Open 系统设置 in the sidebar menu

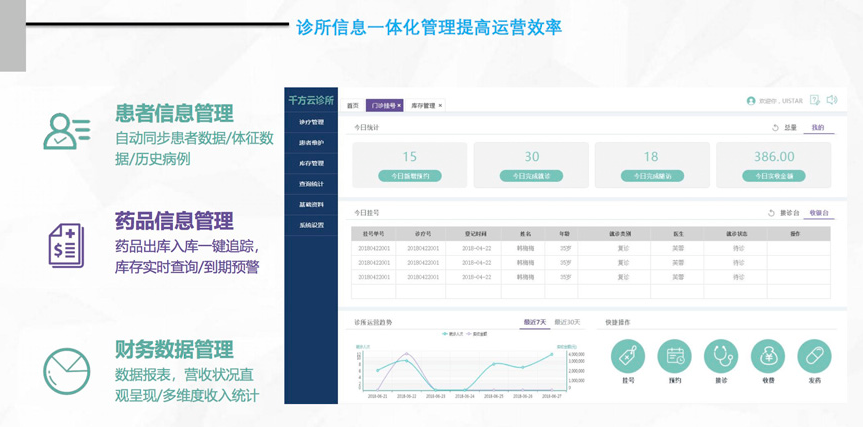pyautogui.click(x=311, y=225)
